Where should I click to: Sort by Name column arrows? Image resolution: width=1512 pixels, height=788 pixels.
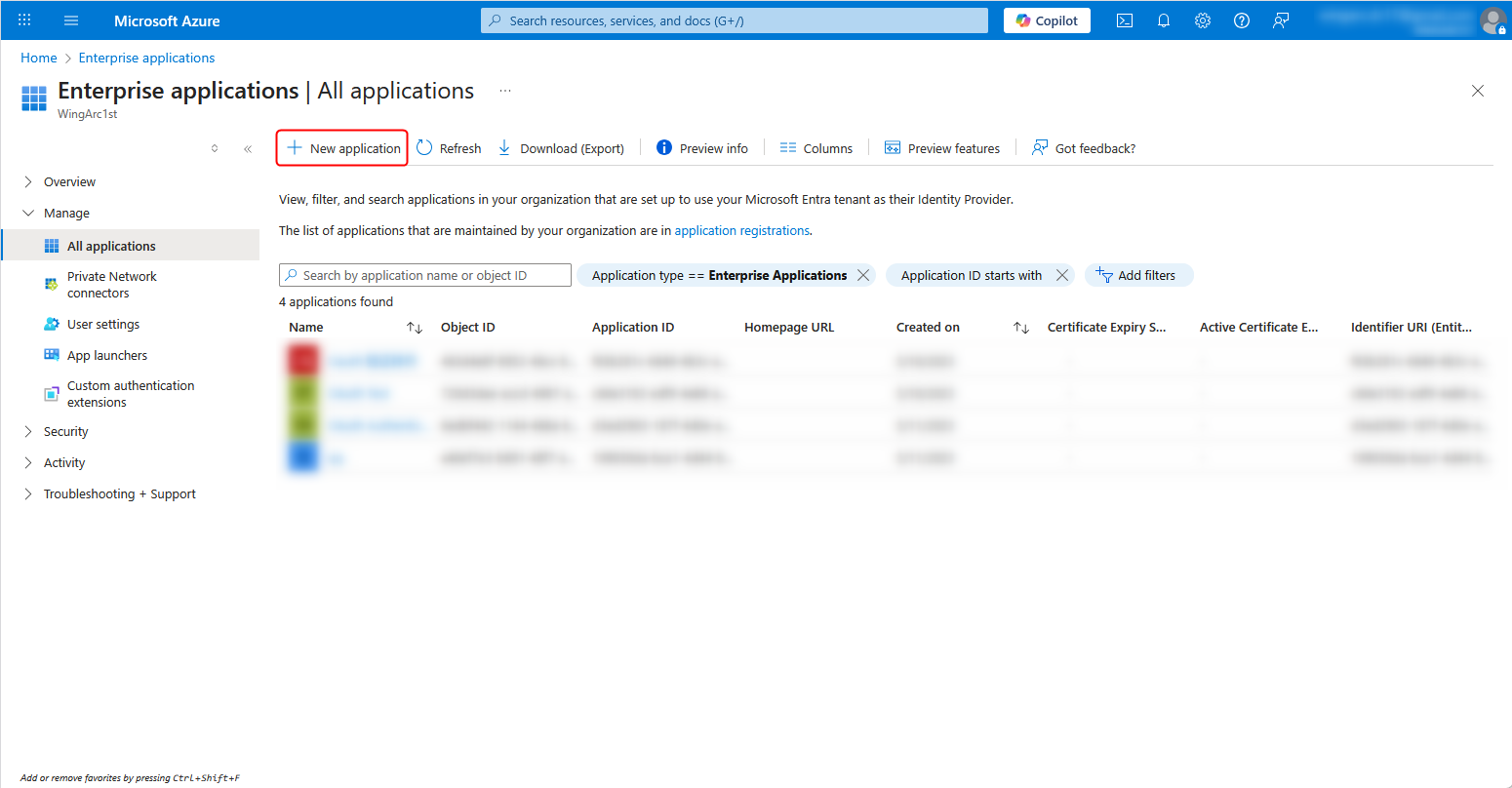coord(415,328)
